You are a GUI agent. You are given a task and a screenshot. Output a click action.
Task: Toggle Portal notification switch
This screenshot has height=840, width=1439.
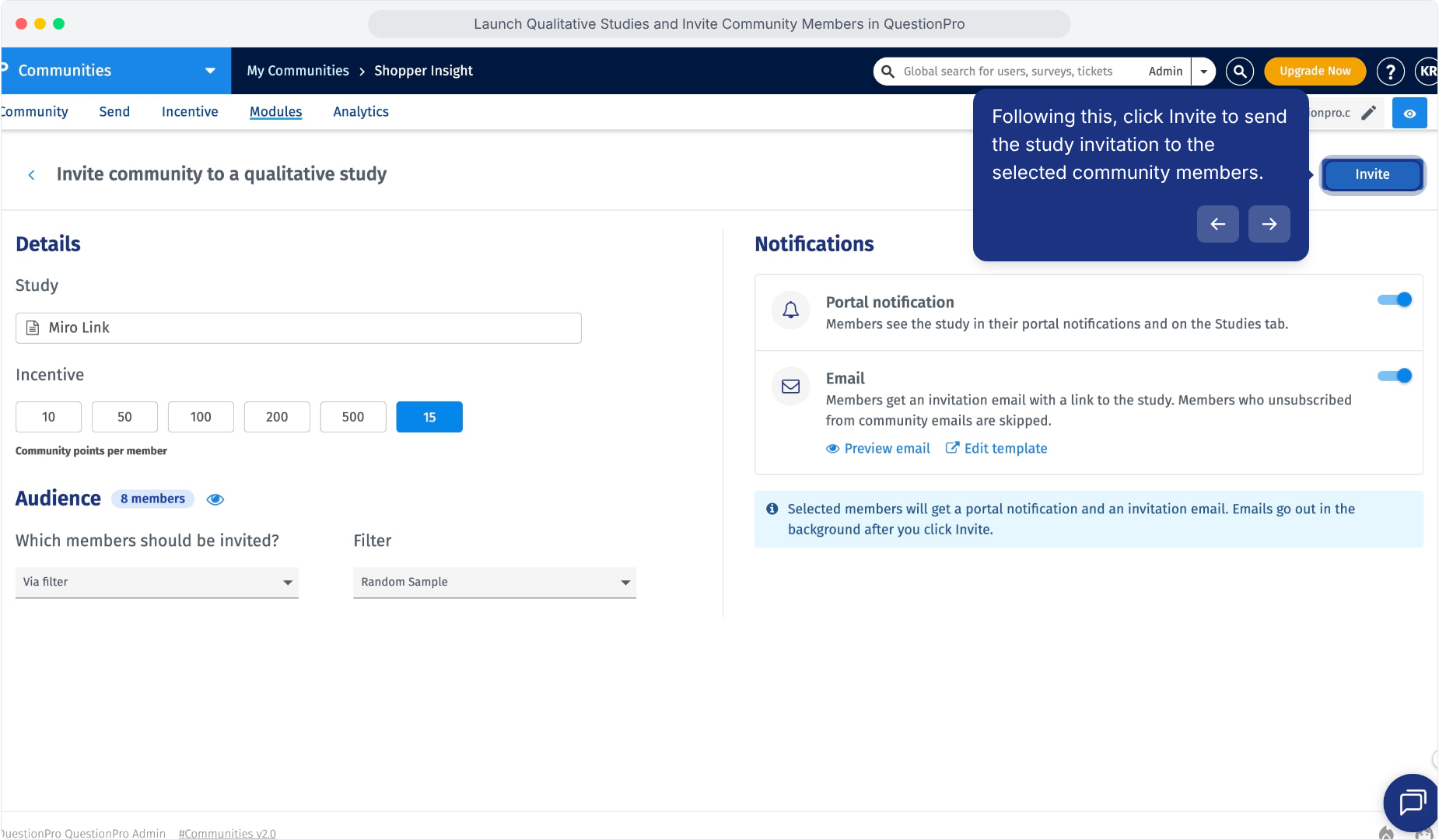tap(1395, 299)
